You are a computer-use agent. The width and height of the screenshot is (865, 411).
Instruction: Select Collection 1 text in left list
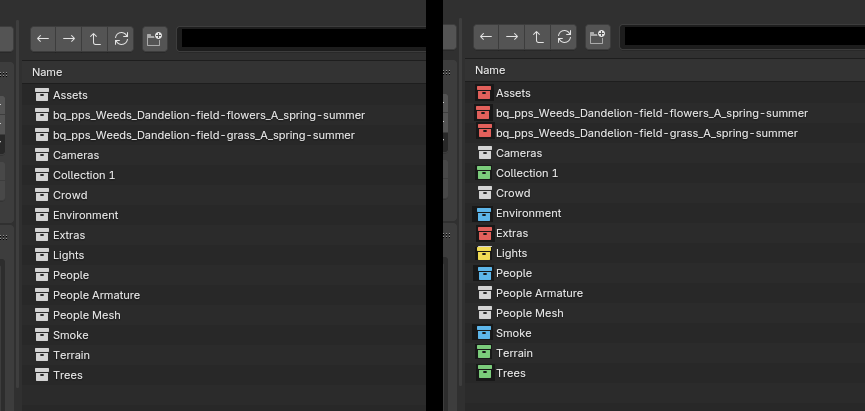pyautogui.click(x=84, y=175)
